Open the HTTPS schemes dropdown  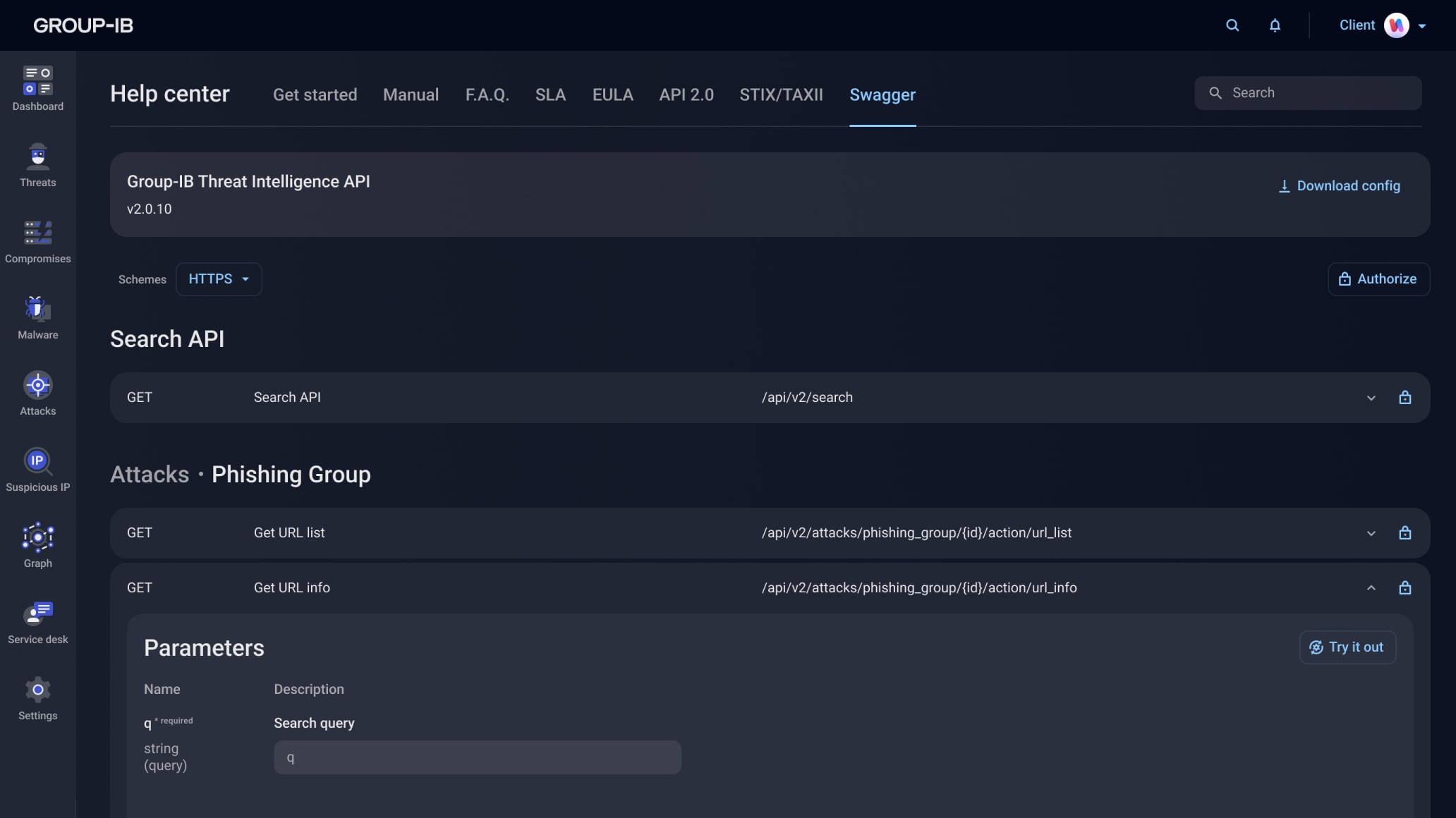pos(219,279)
